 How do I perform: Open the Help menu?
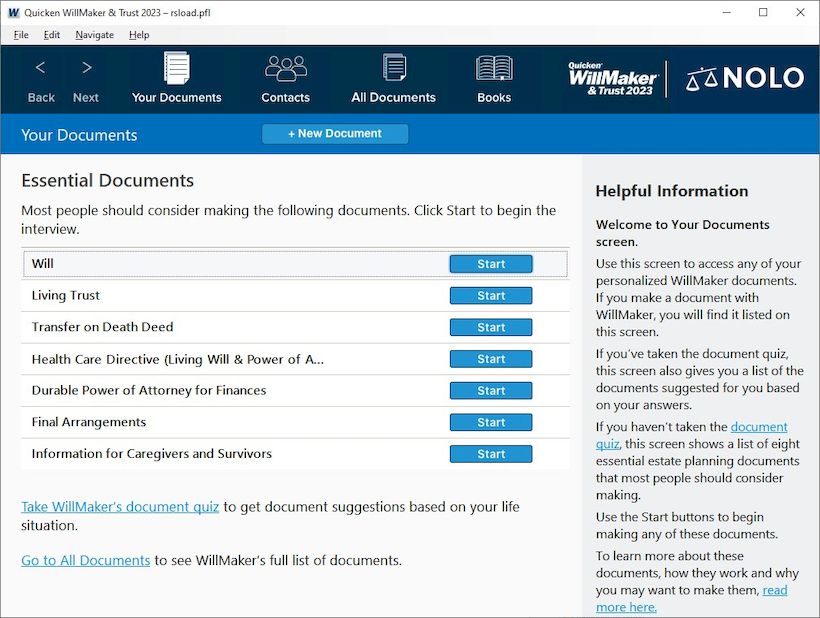point(139,35)
